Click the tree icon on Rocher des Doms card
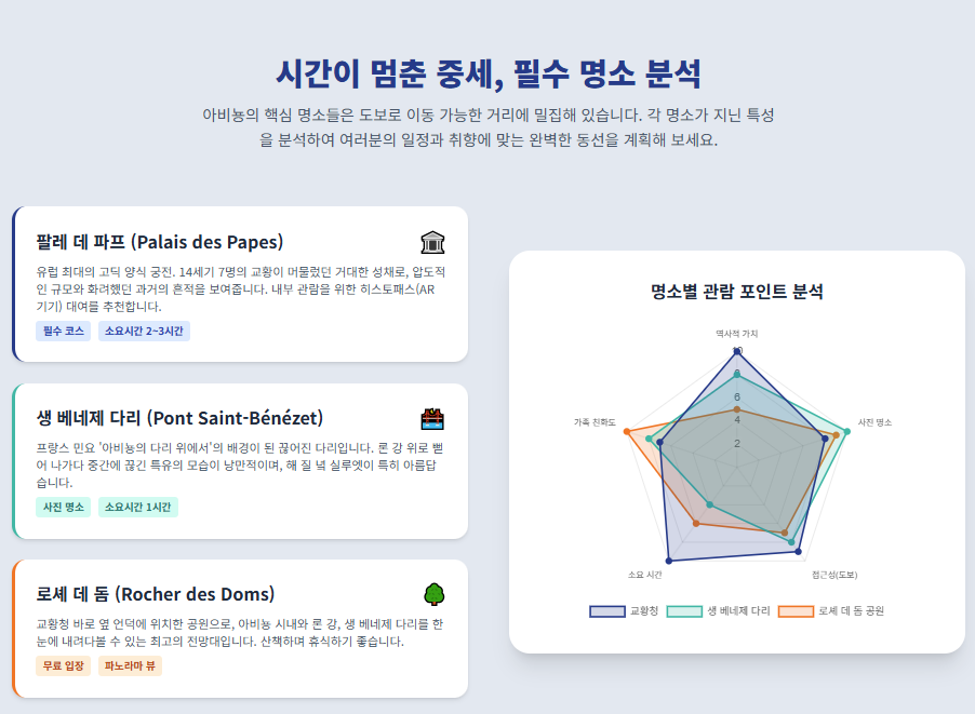 tap(434, 595)
